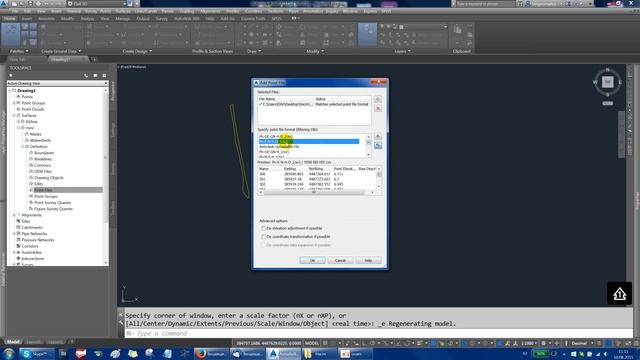Open Skype from the Windows taskbar
640x360 pixels.
click(37, 354)
